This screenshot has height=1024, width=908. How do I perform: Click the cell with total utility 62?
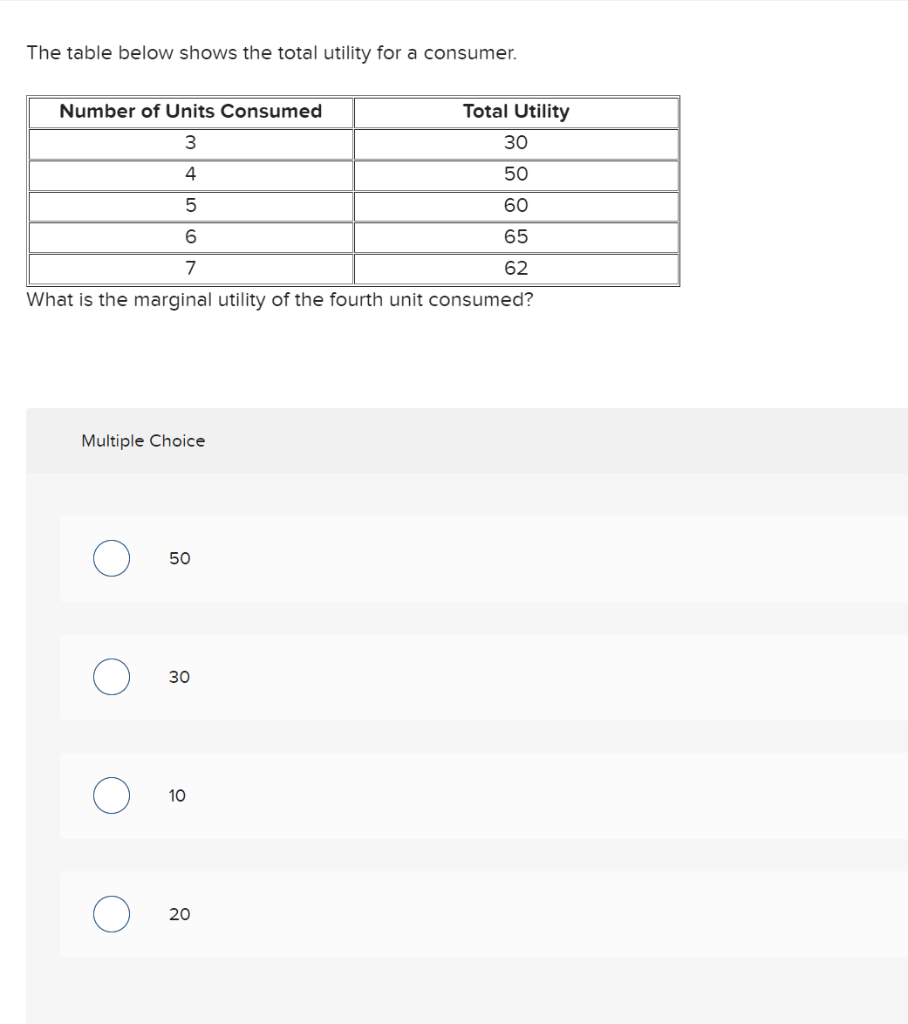click(x=516, y=268)
